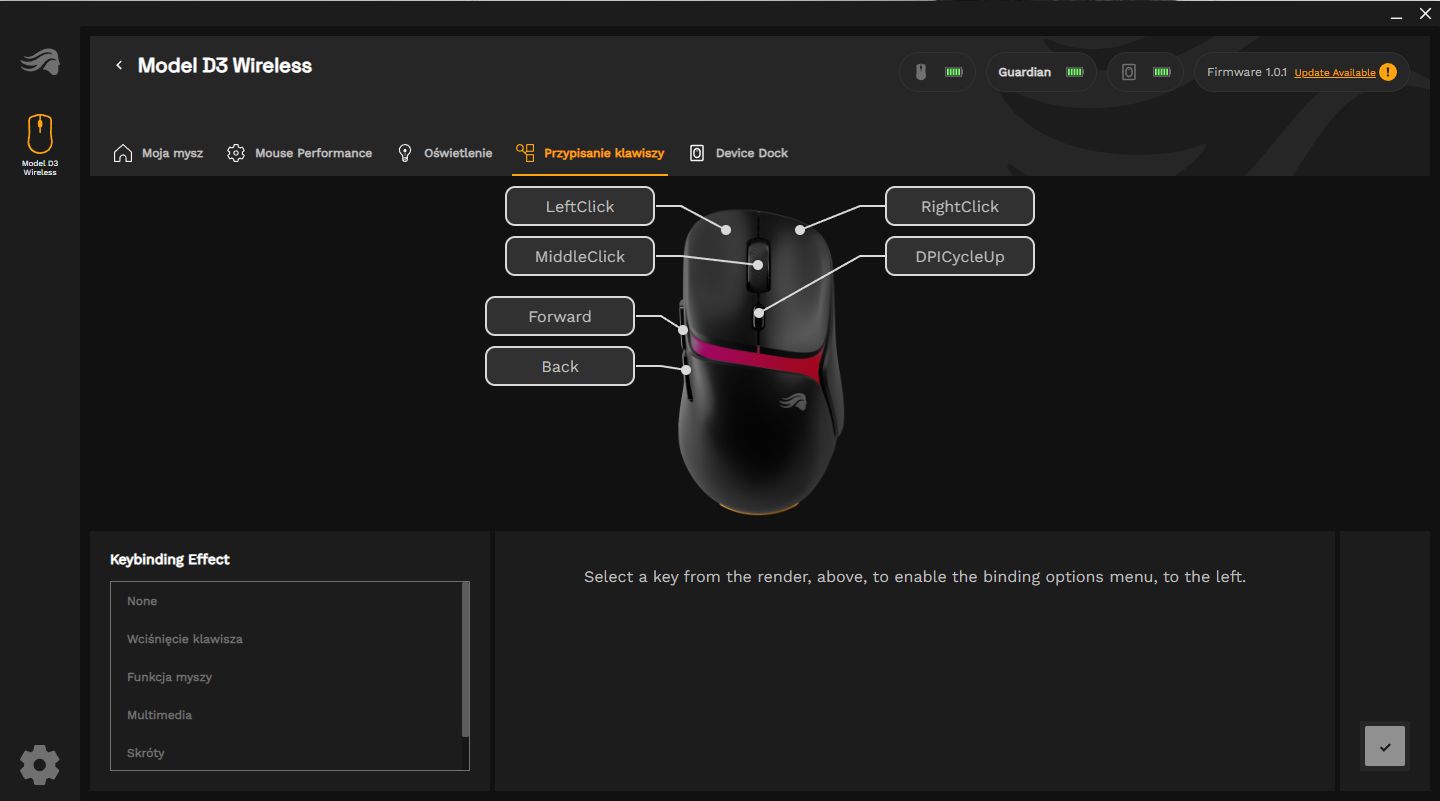
Task: Click the dock battery status indicator
Action: click(1144, 72)
